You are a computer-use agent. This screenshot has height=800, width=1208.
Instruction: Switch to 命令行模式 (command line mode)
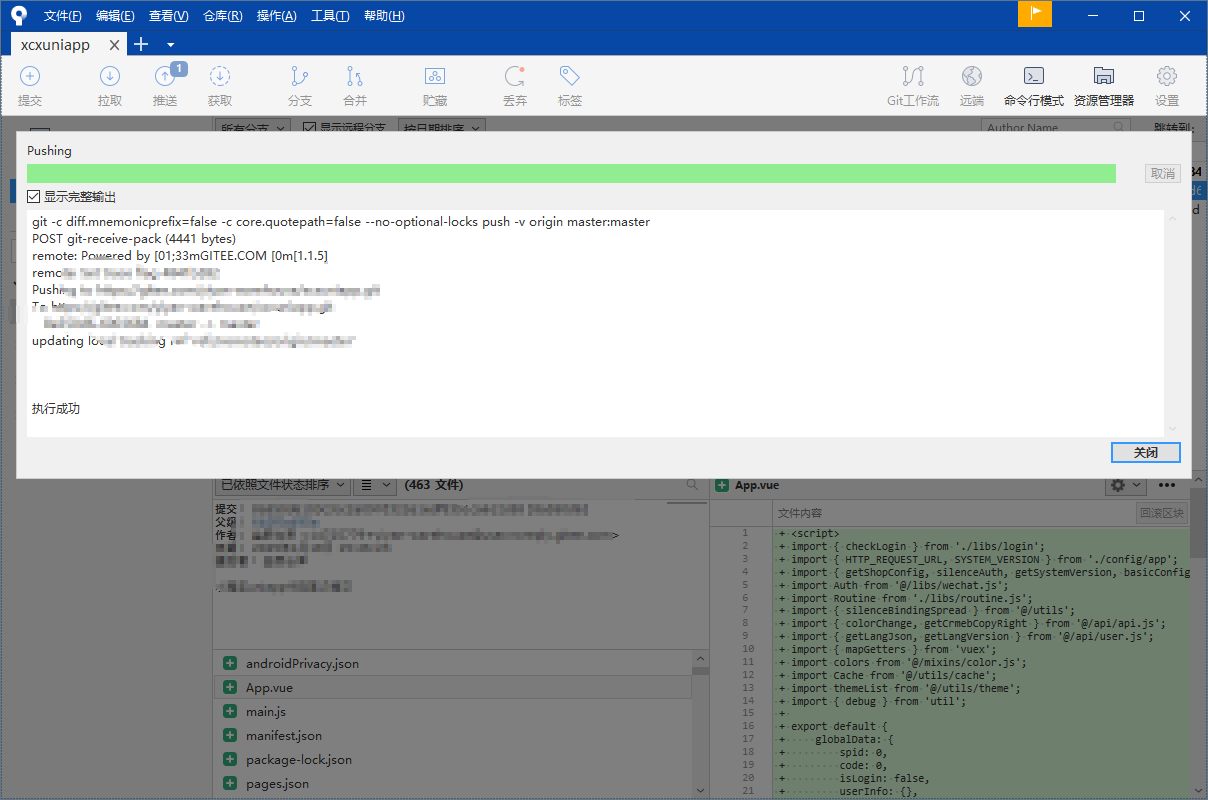tap(1033, 84)
